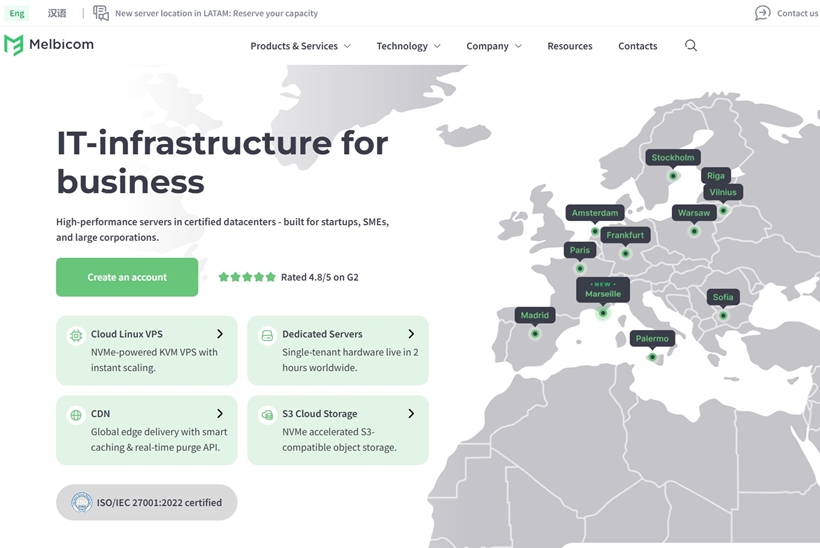
Task: Expand the Company menu chevron
Action: [x=518, y=46]
